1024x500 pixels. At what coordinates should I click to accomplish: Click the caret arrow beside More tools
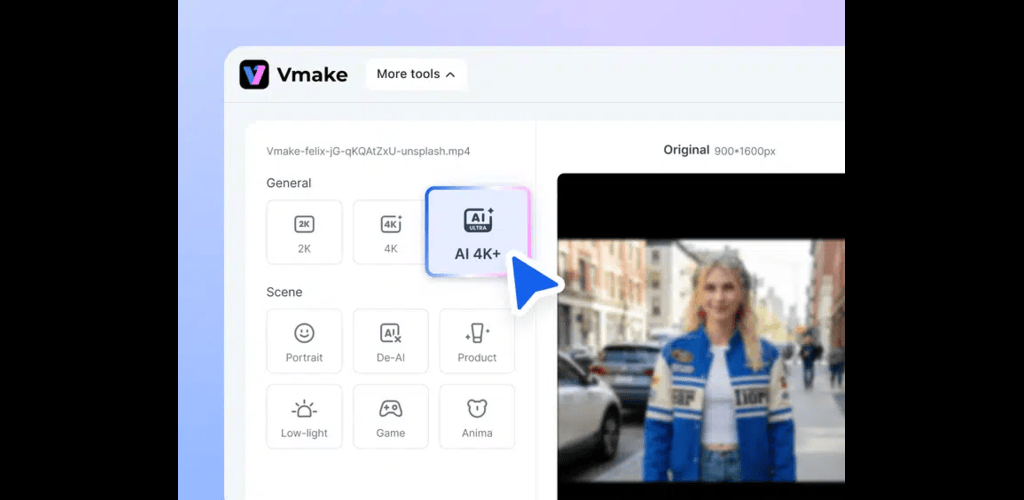click(x=450, y=75)
